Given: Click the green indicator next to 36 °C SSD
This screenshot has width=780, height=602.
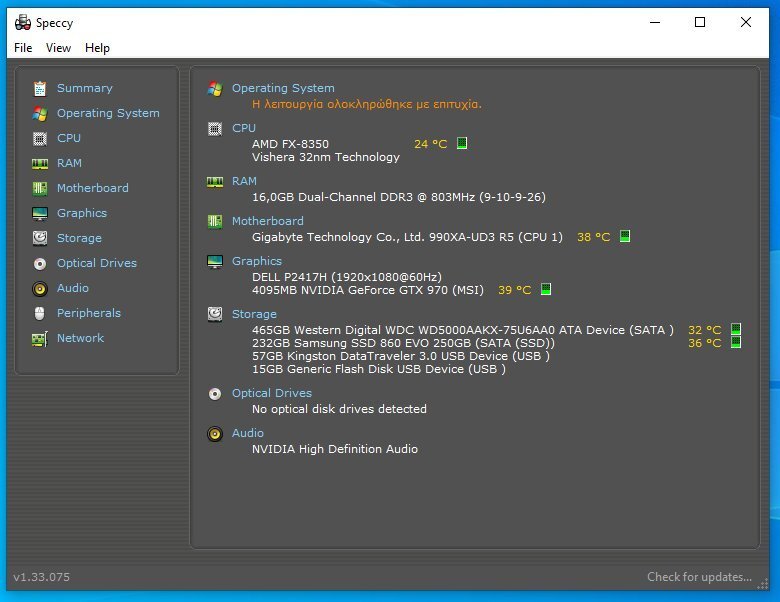Looking at the screenshot, I should click(x=736, y=342).
